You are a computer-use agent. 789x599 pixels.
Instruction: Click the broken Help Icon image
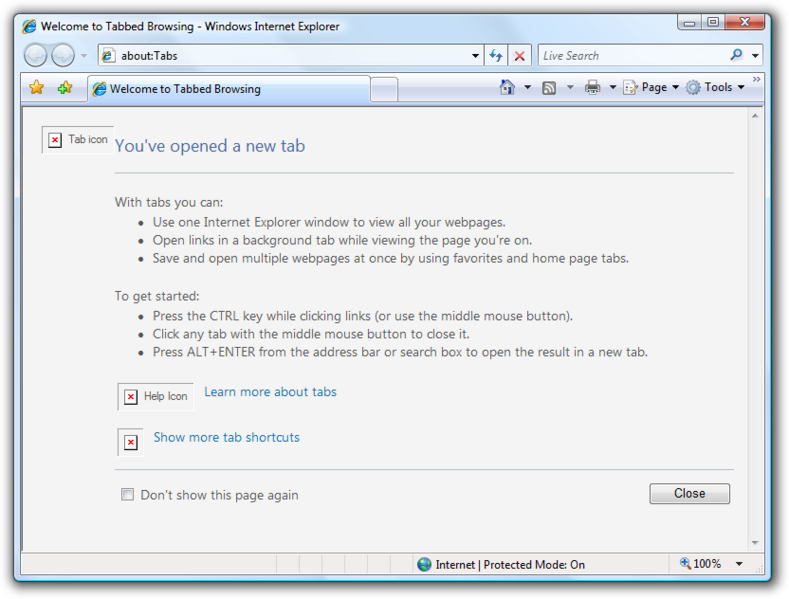[x=155, y=397]
